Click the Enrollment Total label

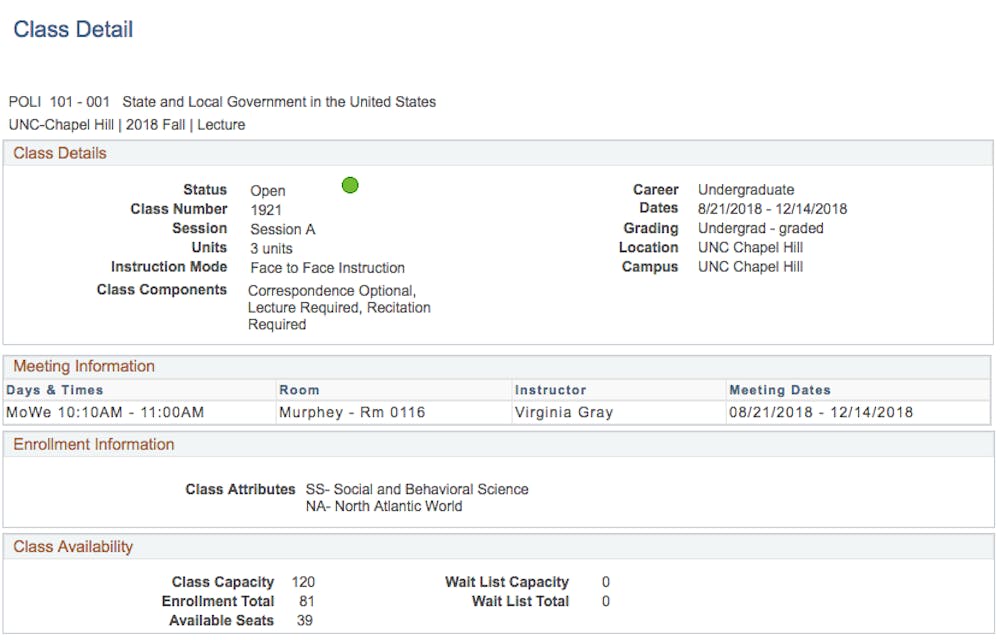[217, 601]
